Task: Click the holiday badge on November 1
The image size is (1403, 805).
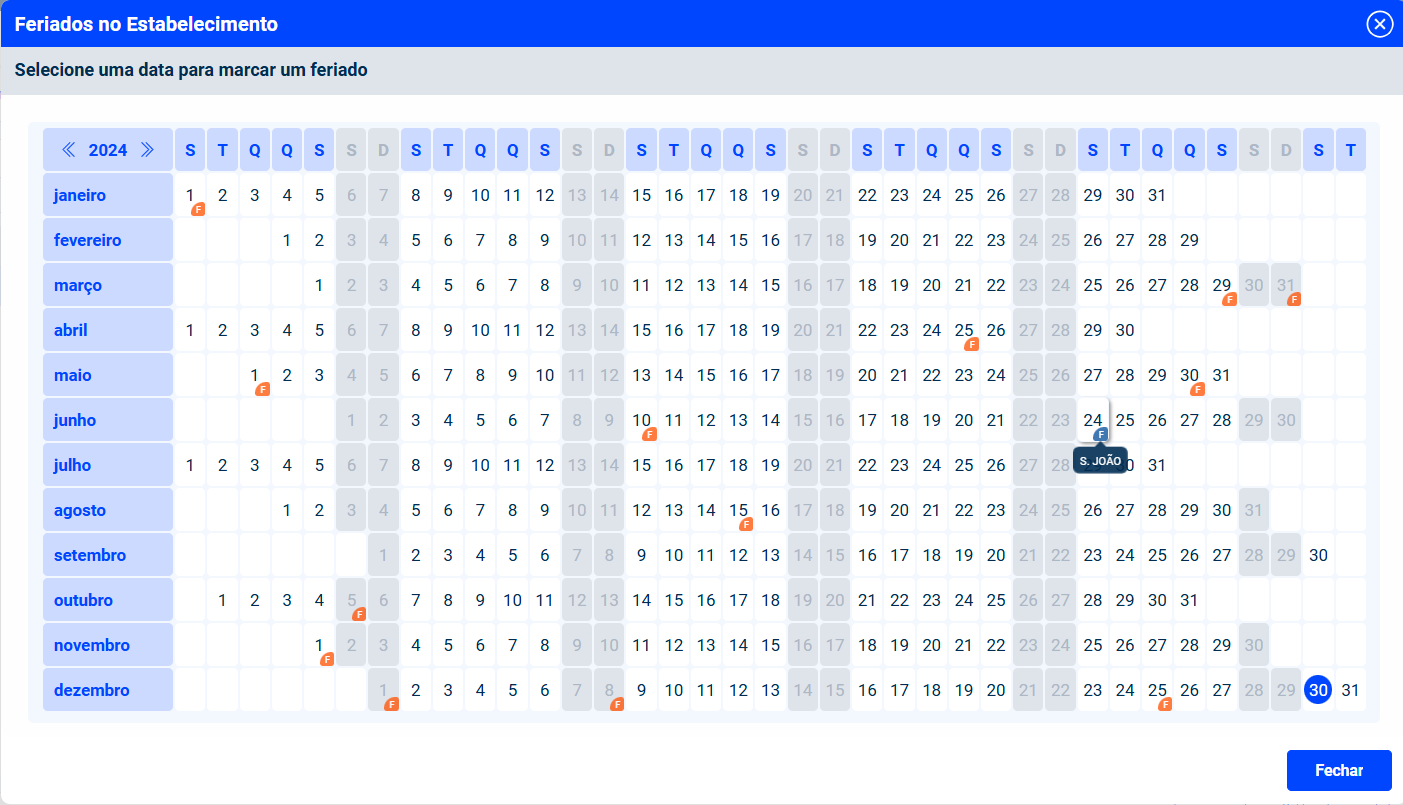Action: 327,659
